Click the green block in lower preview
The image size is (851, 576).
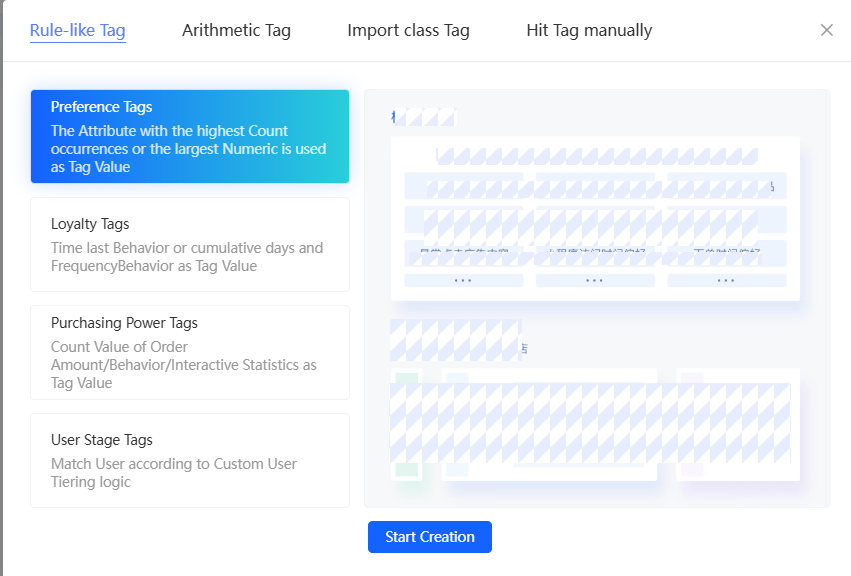pos(406,470)
